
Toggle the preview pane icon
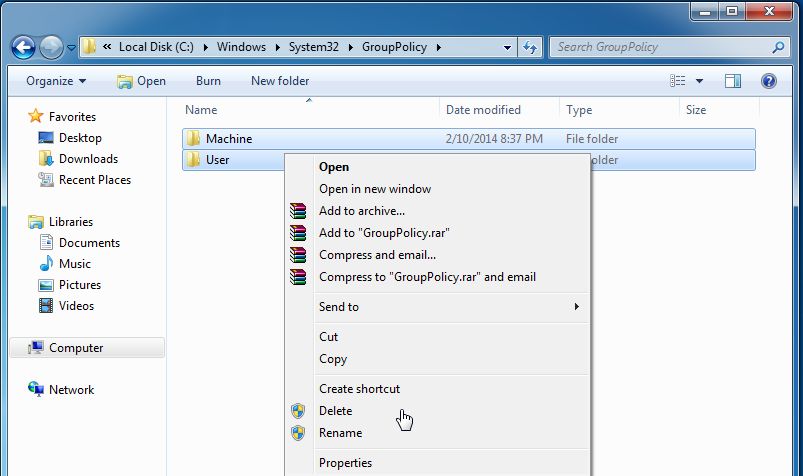tap(733, 81)
